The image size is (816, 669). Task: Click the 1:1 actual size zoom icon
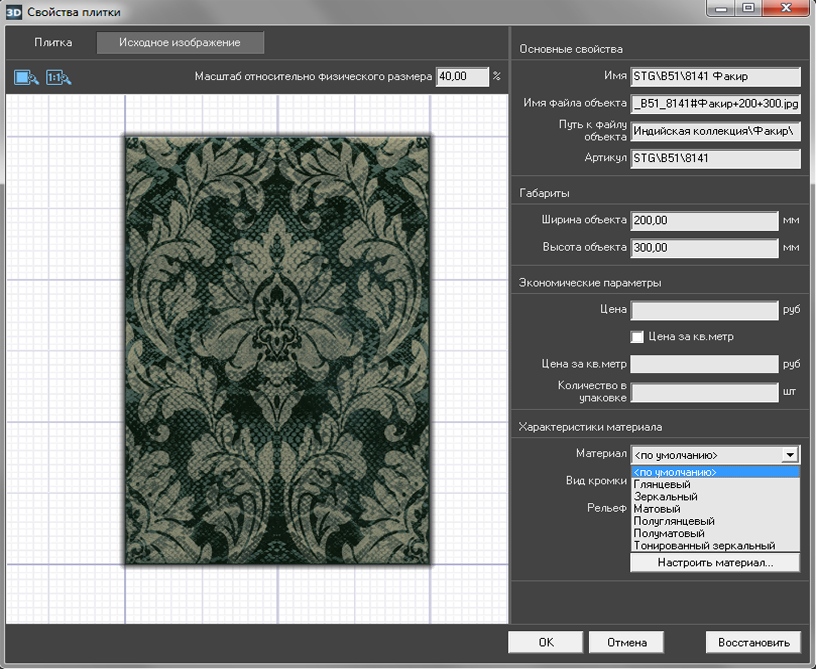coord(59,77)
